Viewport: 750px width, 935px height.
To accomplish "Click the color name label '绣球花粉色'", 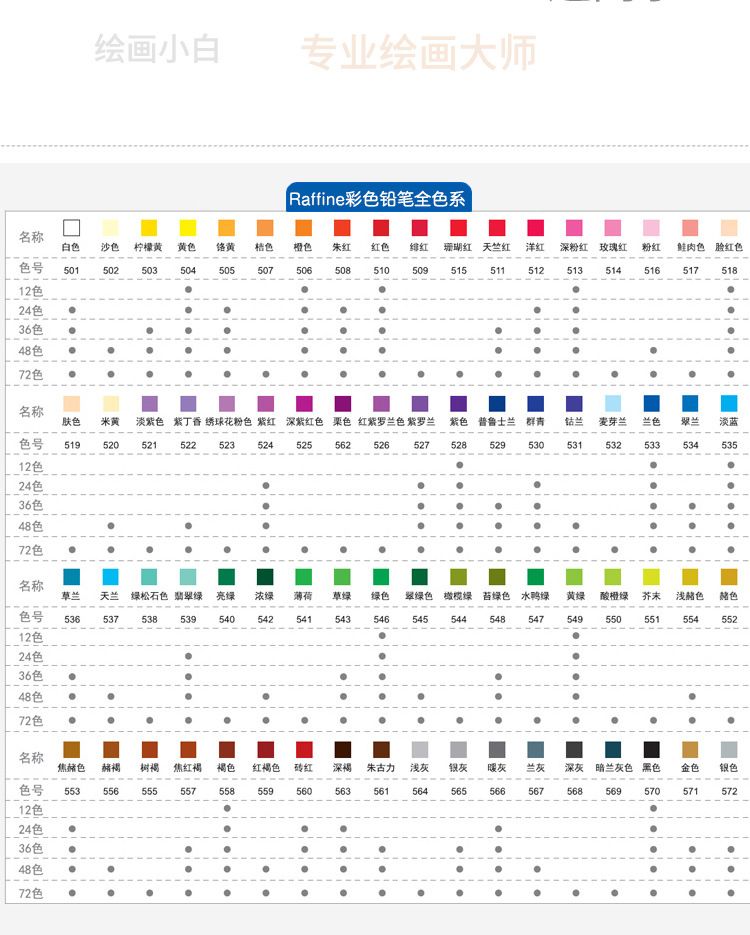I will pyautogui.click(x=229, y=422).
